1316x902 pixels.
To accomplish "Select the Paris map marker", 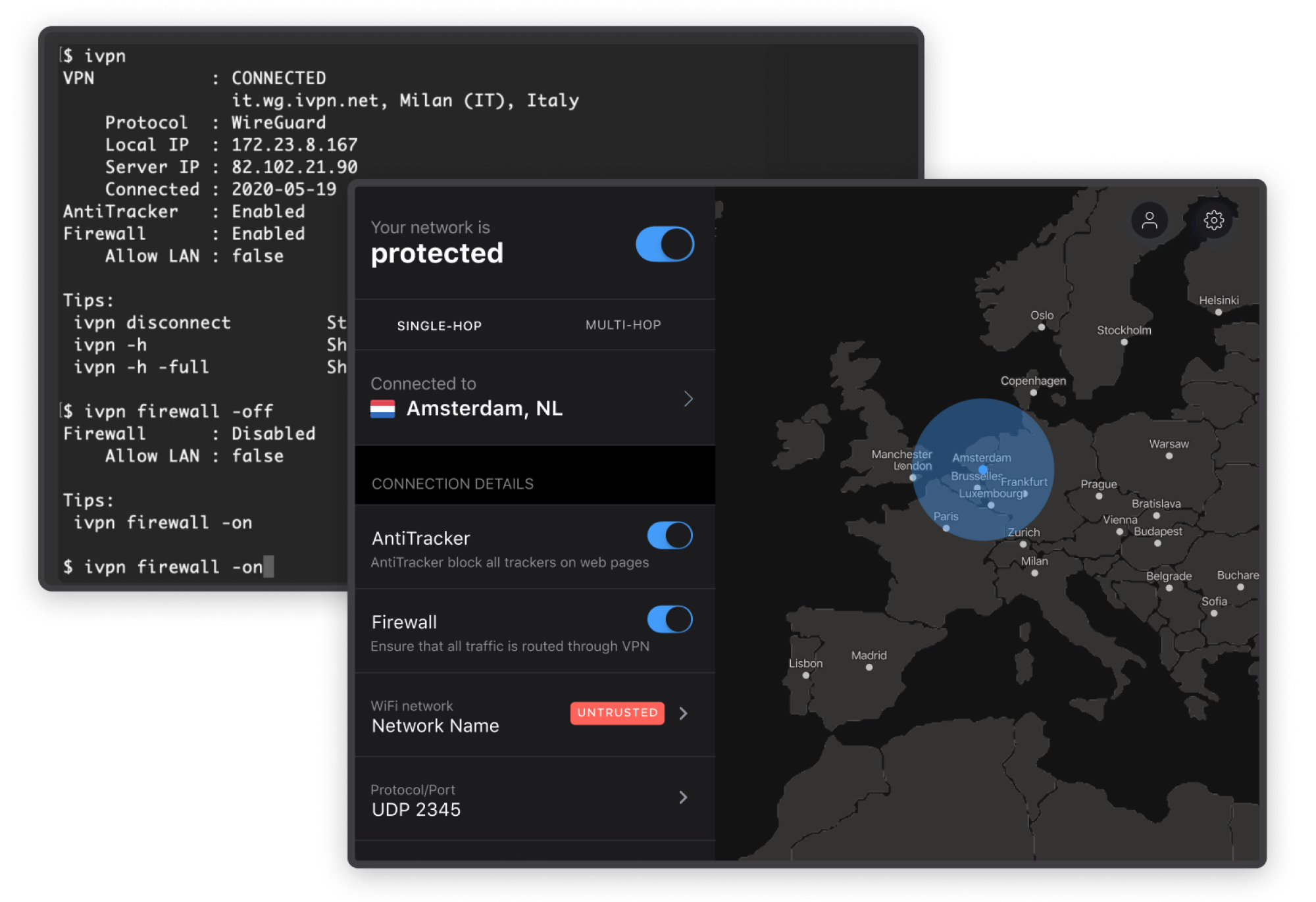I will 946,528.
